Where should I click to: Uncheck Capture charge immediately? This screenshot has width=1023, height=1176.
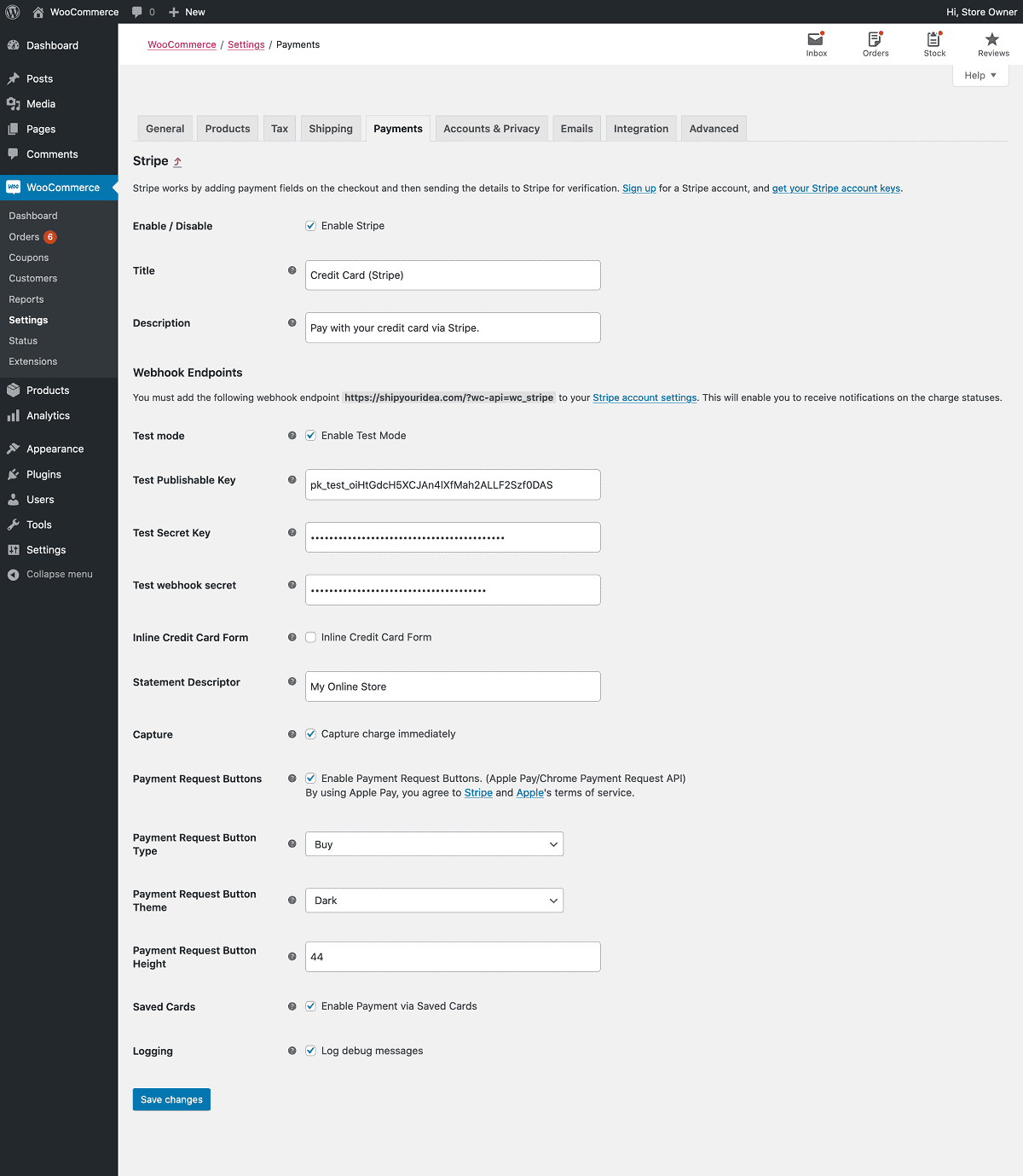tap(310, 733)
